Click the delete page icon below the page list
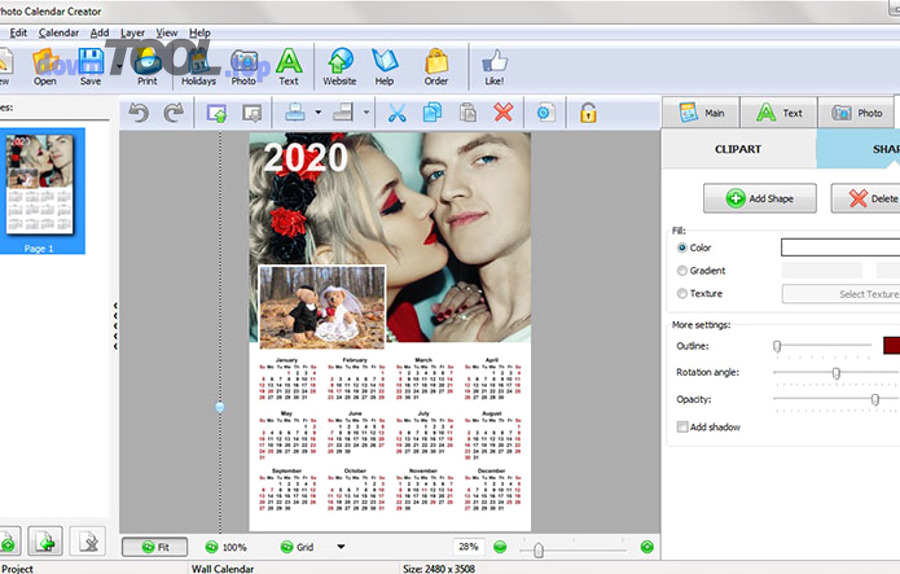This screenshot has height=574, width=900. (x=88, y=541)
